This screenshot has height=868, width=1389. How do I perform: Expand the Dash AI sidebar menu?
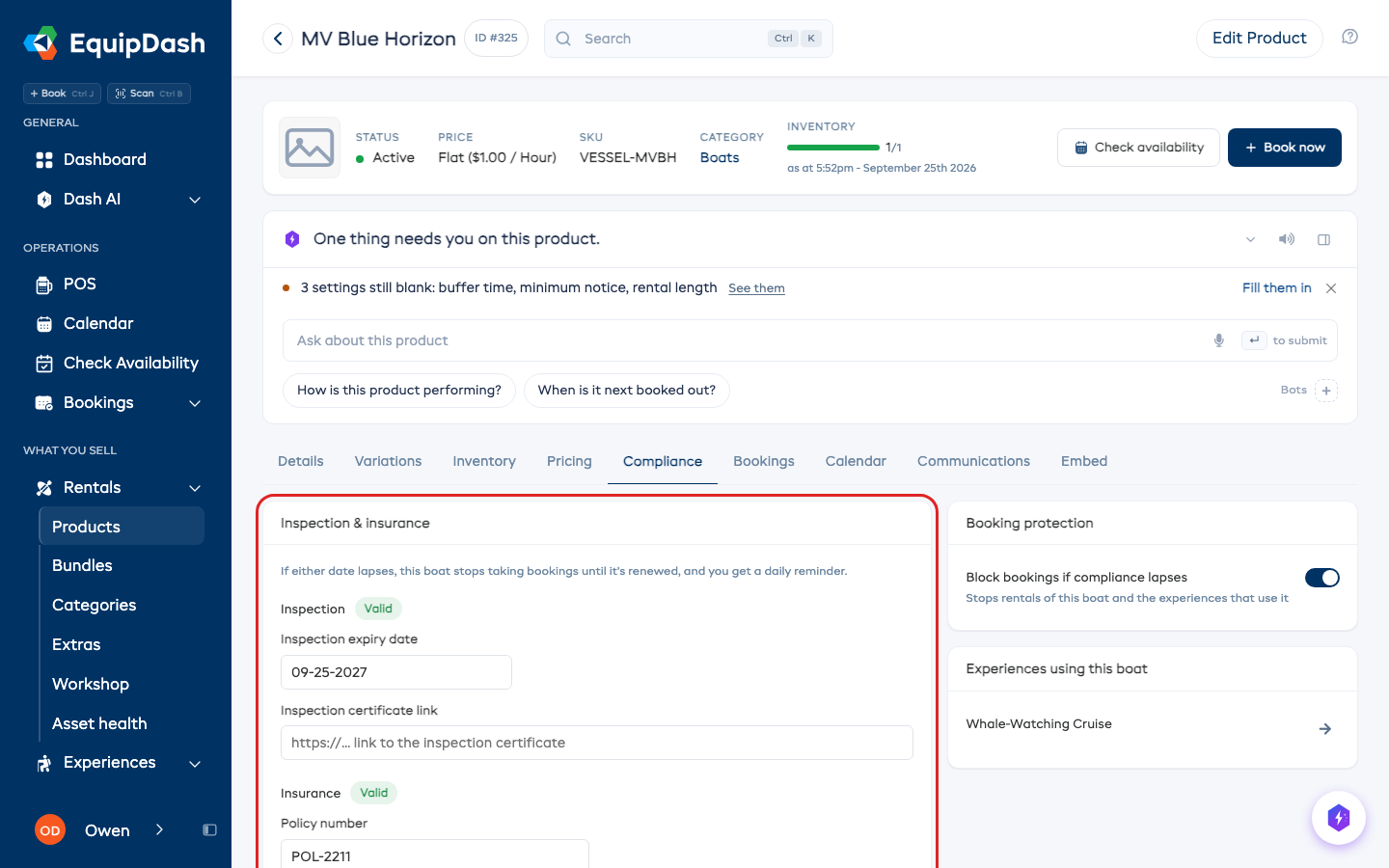(195, 200)
